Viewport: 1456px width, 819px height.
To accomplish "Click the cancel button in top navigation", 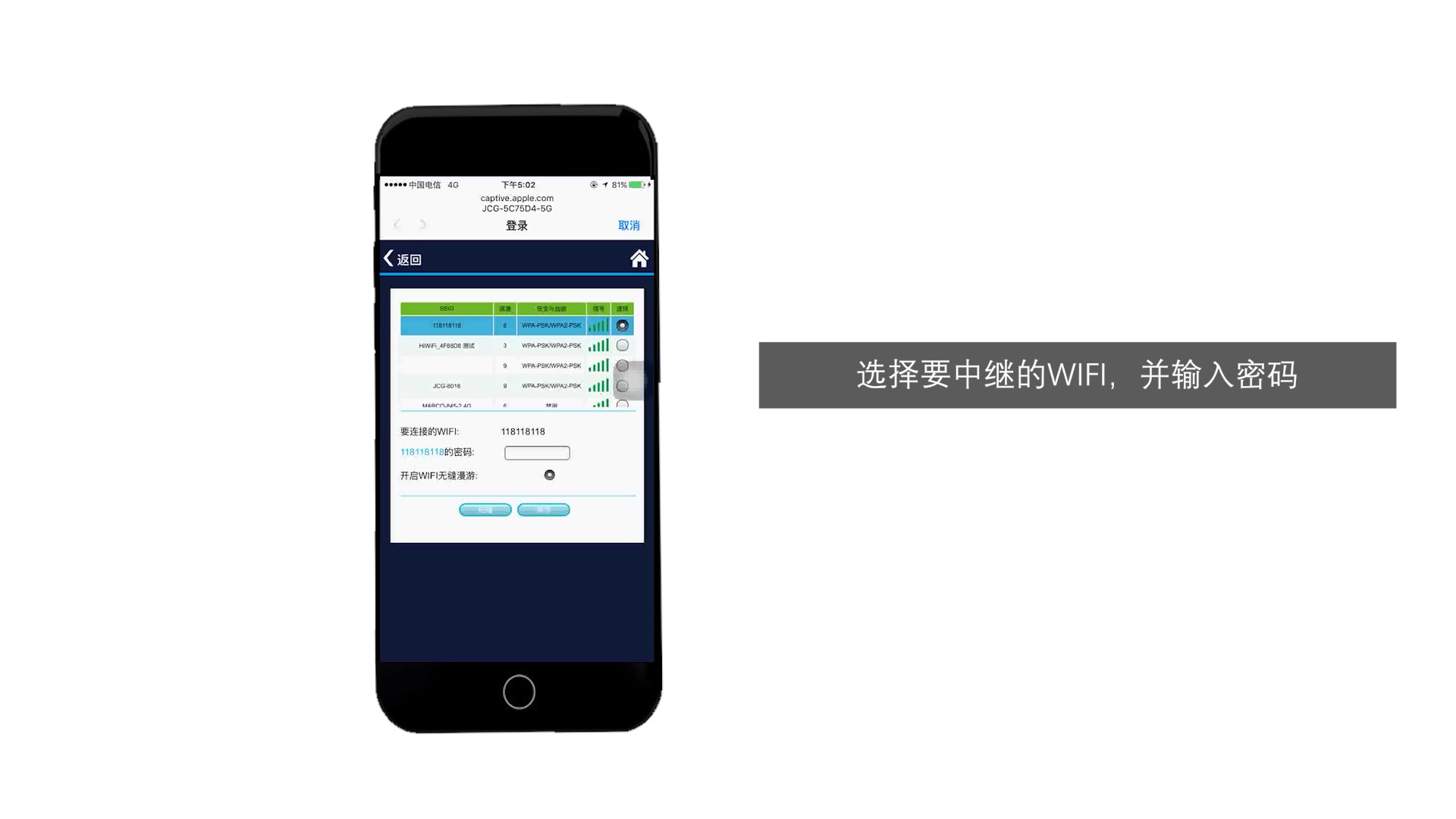I will coord(629,225).
